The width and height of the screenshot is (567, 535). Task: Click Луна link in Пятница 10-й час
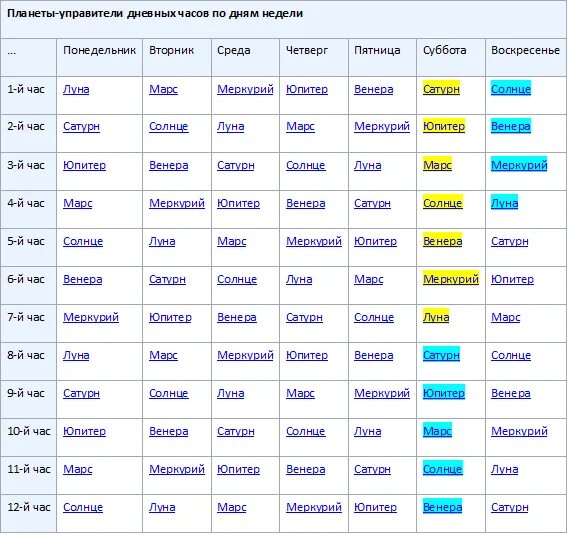tap(367, 431)
